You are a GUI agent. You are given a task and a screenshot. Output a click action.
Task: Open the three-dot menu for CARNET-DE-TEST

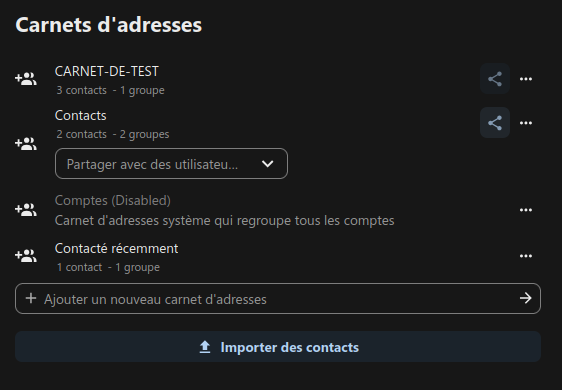525,79
